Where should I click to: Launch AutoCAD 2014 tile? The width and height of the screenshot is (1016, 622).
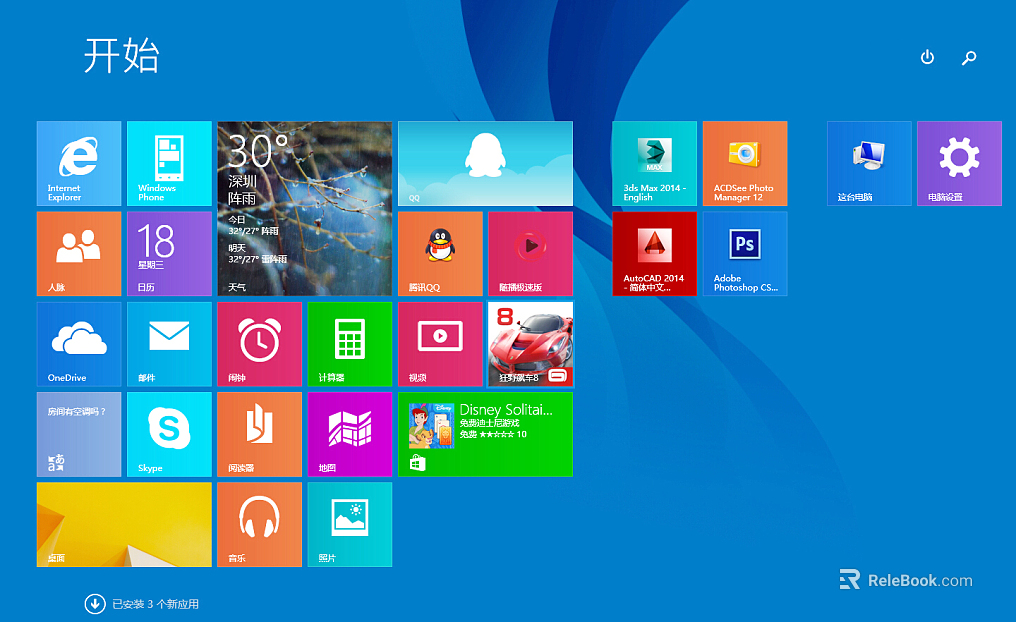(x=654, y=254)
